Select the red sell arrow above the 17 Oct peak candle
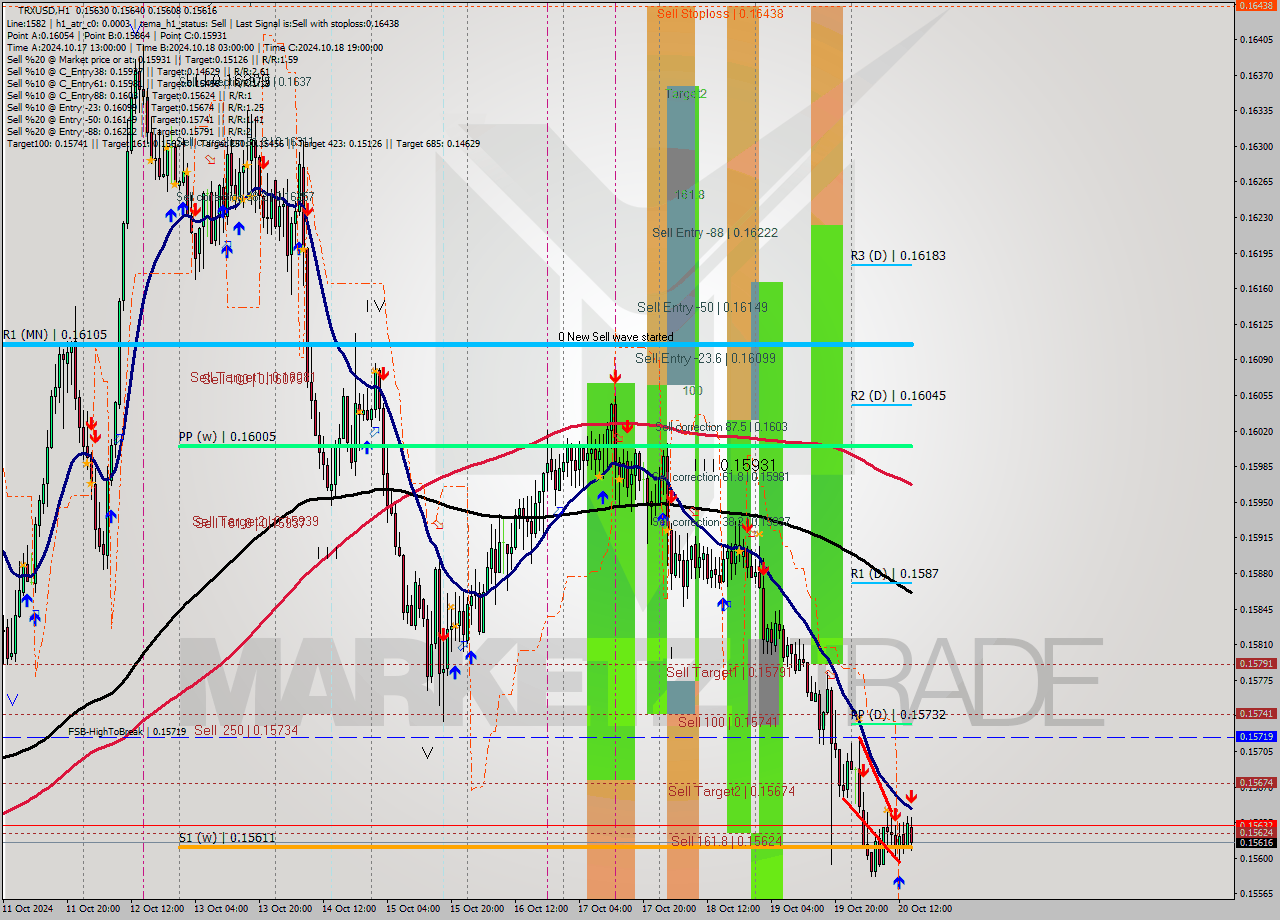 (615, 376)
